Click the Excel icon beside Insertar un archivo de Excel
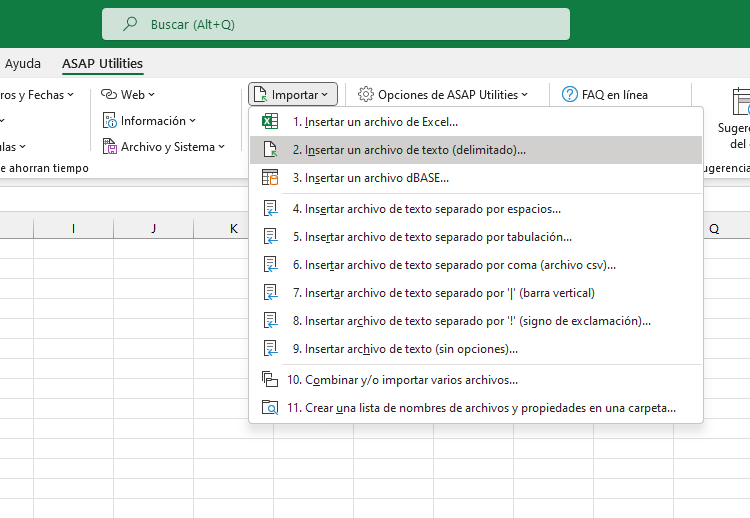 (270, 121)
